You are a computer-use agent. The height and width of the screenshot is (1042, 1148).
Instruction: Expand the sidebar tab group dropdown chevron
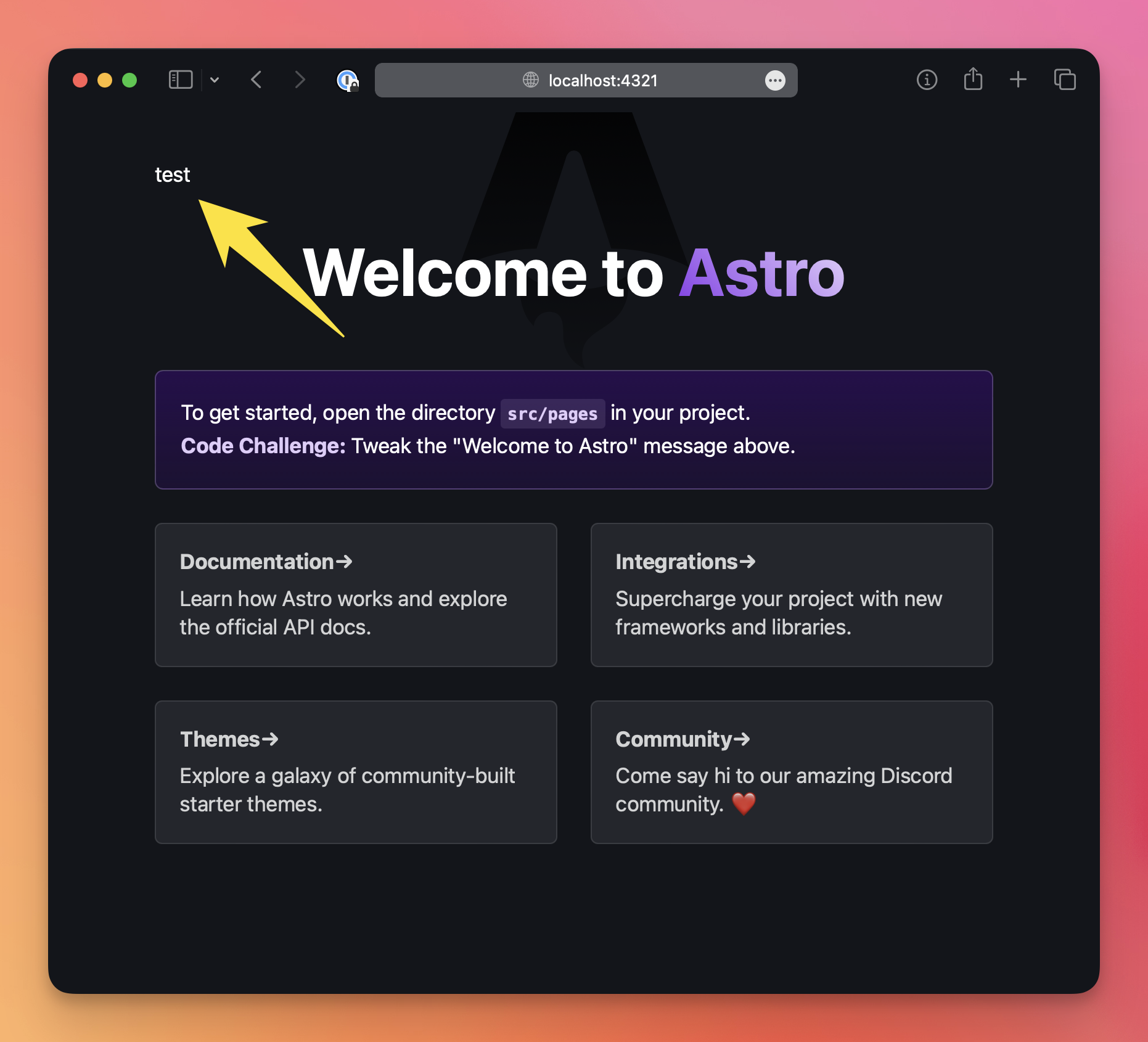click(215, 80)
